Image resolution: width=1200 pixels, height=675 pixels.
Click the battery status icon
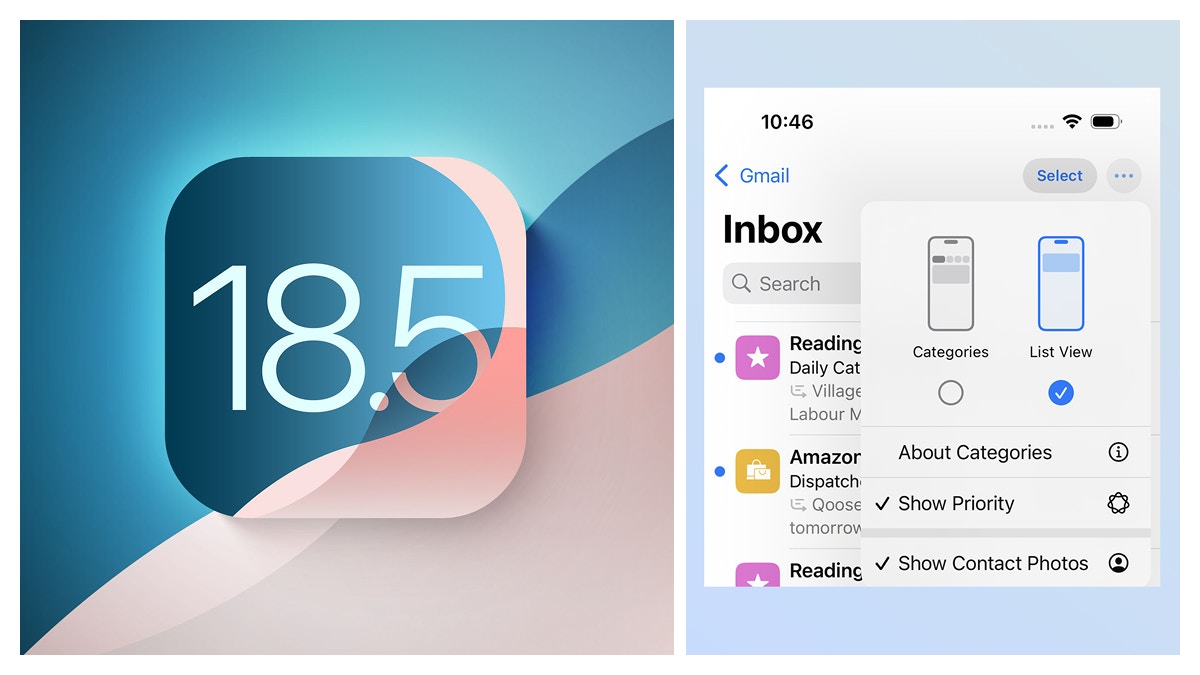coord(1106,122)
